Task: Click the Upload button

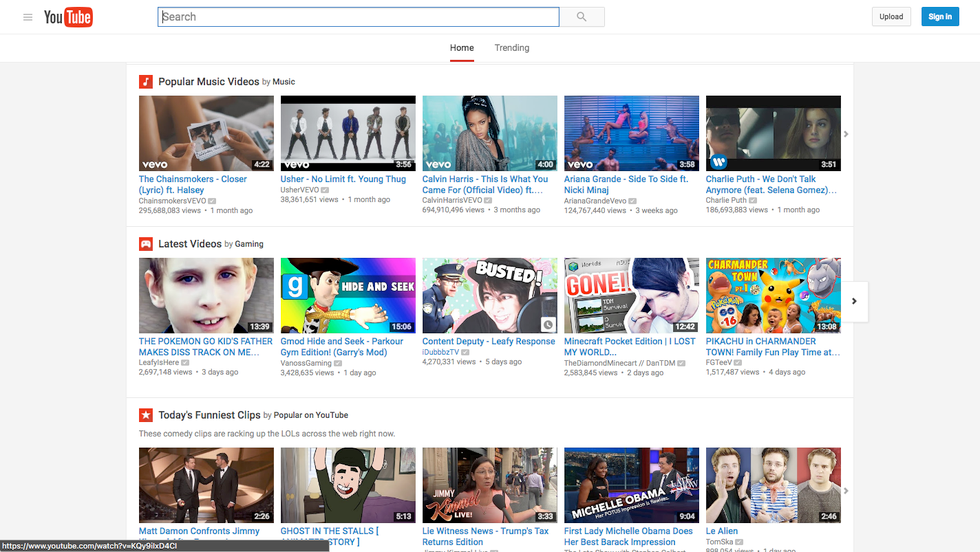Action: click(x=890, y=17)
